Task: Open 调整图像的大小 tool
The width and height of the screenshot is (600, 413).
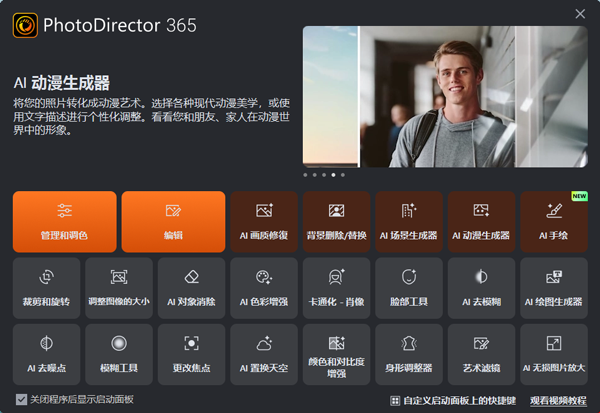Action: (x=119, y=288)
